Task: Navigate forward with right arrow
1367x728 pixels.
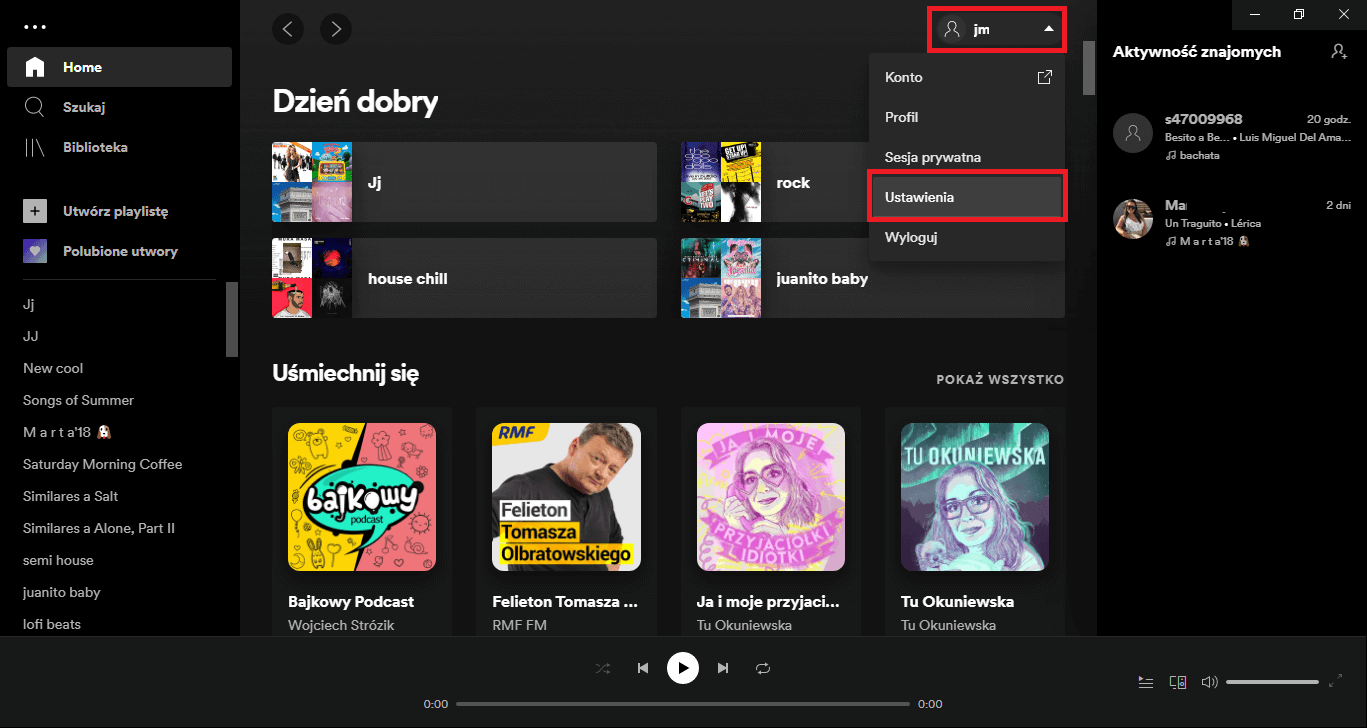Action: [336, 29]
